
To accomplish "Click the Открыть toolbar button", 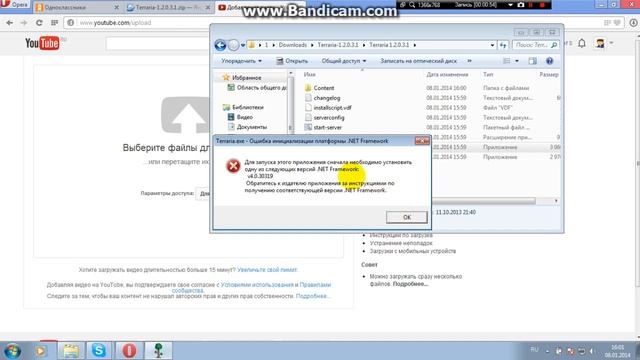I will point(292,61).
